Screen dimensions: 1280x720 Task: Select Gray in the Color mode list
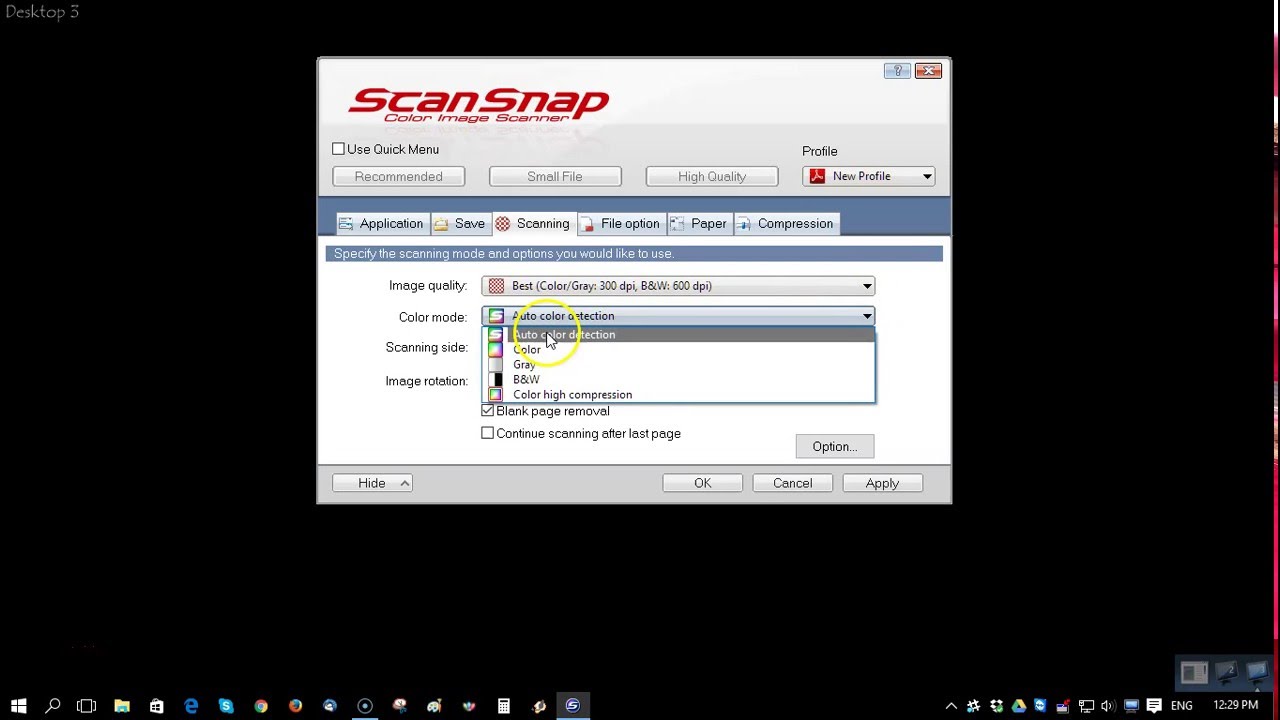(678, 365)
